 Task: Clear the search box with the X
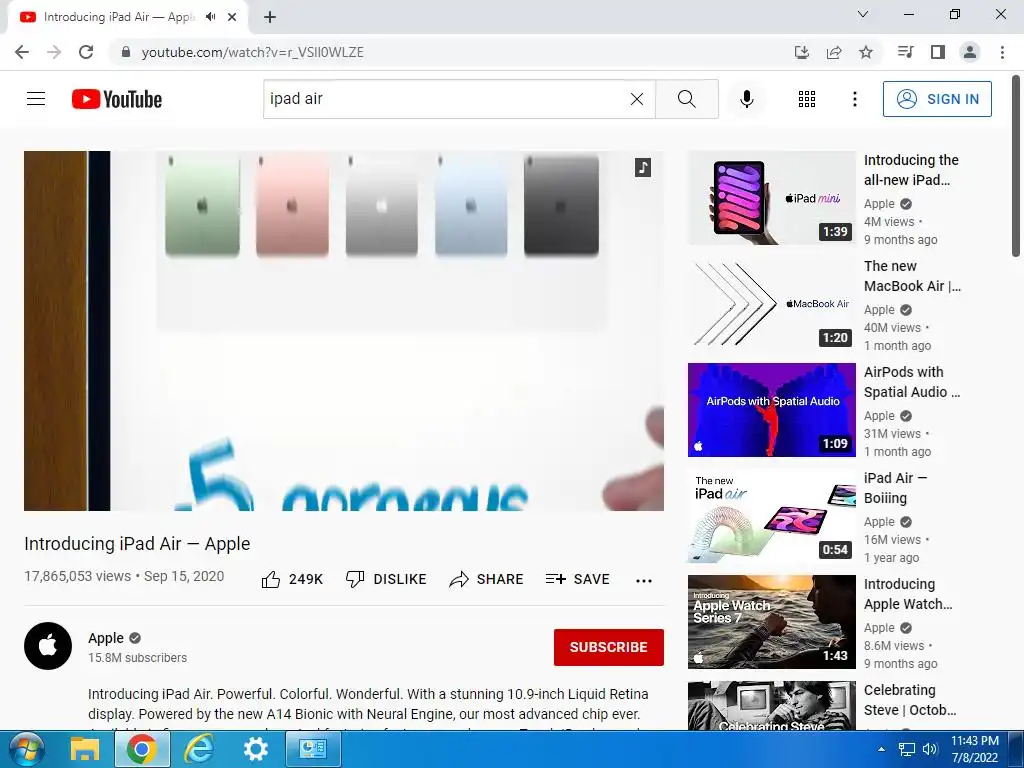pyautogui.click(x=637, y=99)
